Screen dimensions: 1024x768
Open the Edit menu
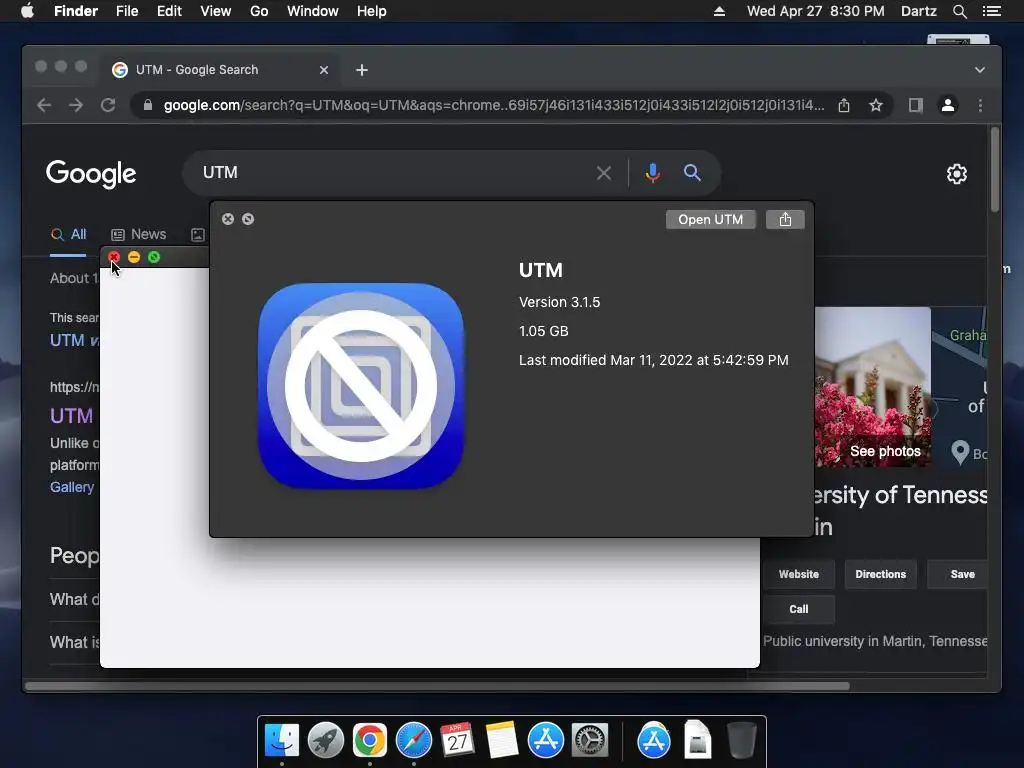[x=169, y=11]
